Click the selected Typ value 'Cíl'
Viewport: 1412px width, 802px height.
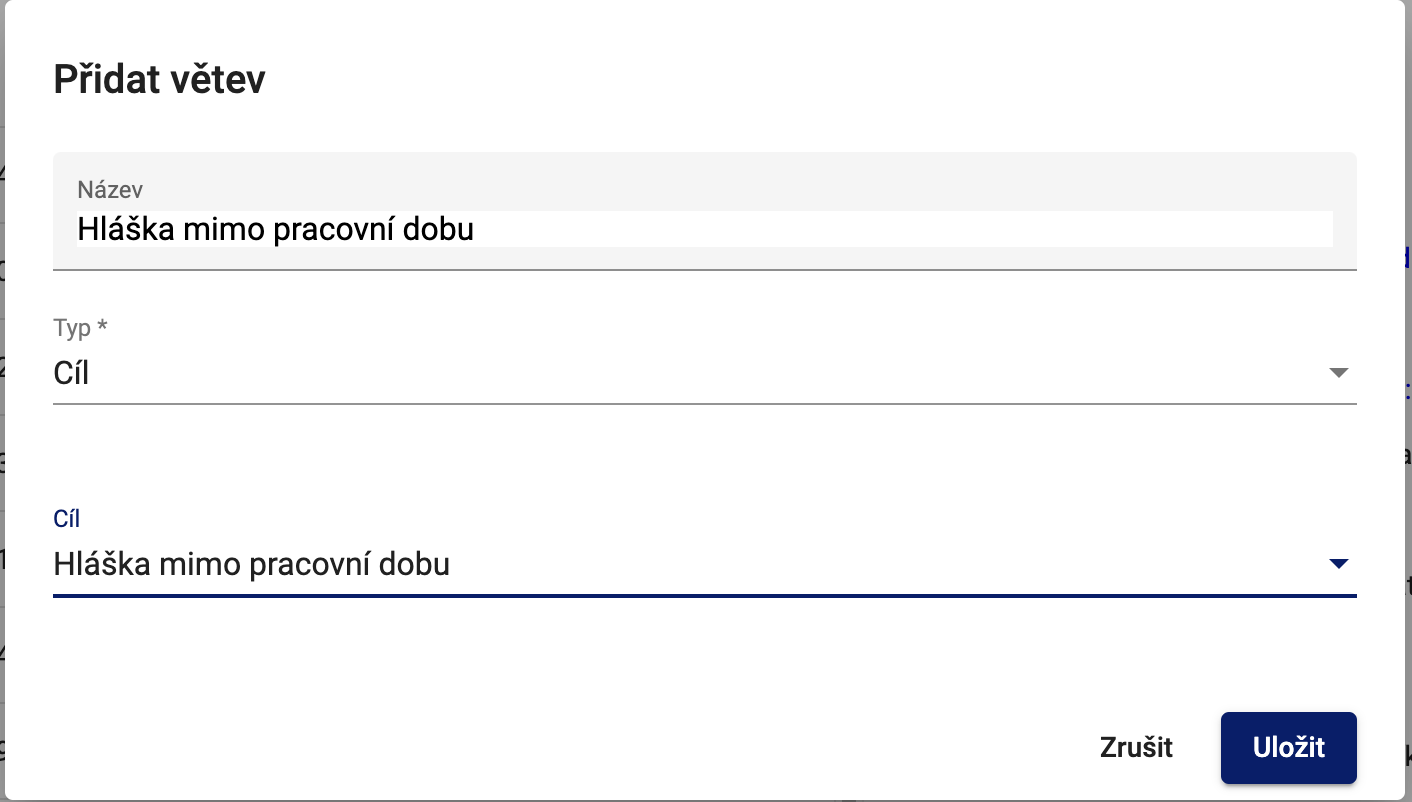point(71,373)
